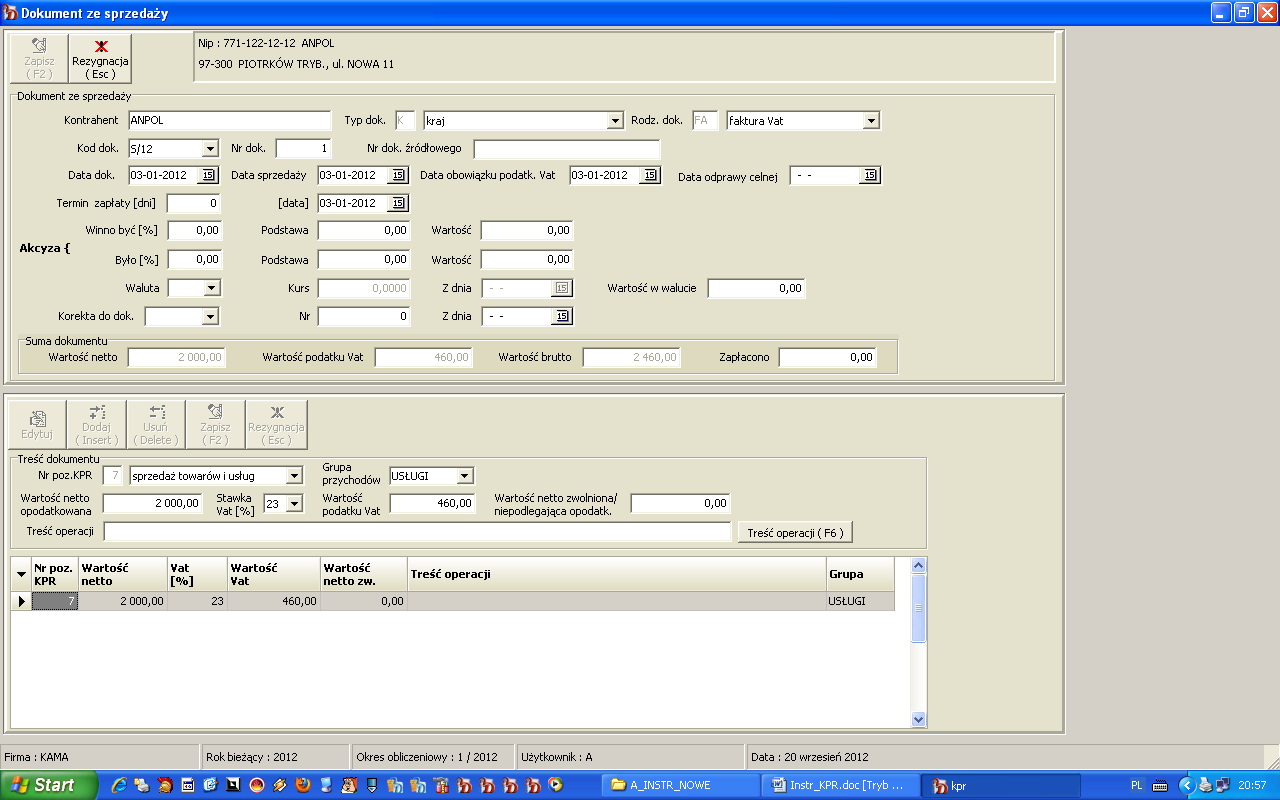Click Wartość netto zwolniona field
1280x800 pixels.
point(680,504)
